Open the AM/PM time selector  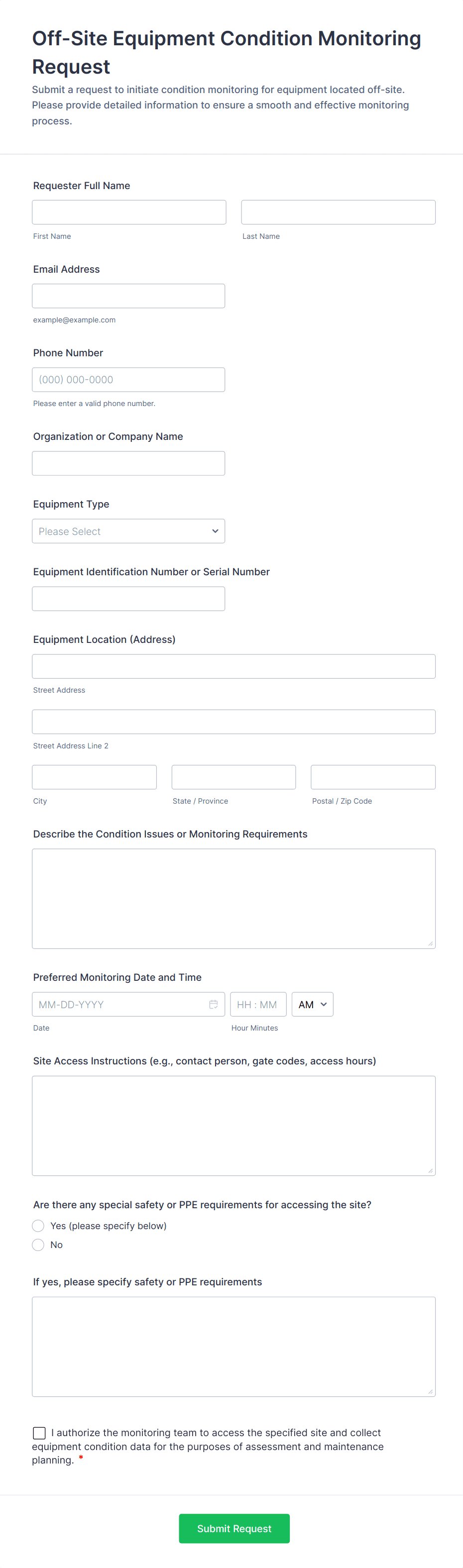point(312,1004)
